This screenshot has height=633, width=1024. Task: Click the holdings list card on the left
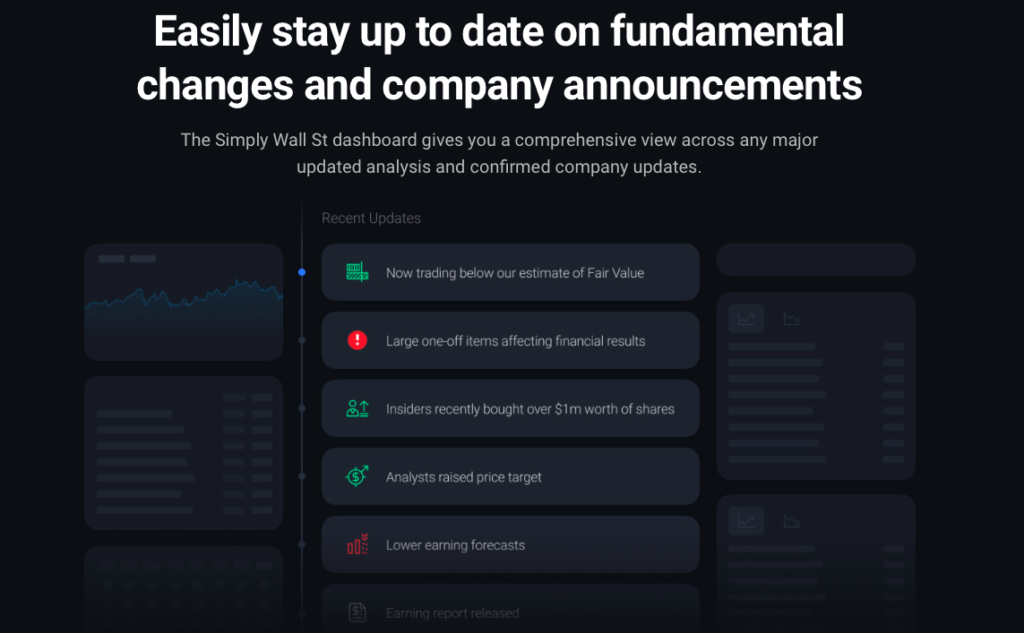(183, 452)
